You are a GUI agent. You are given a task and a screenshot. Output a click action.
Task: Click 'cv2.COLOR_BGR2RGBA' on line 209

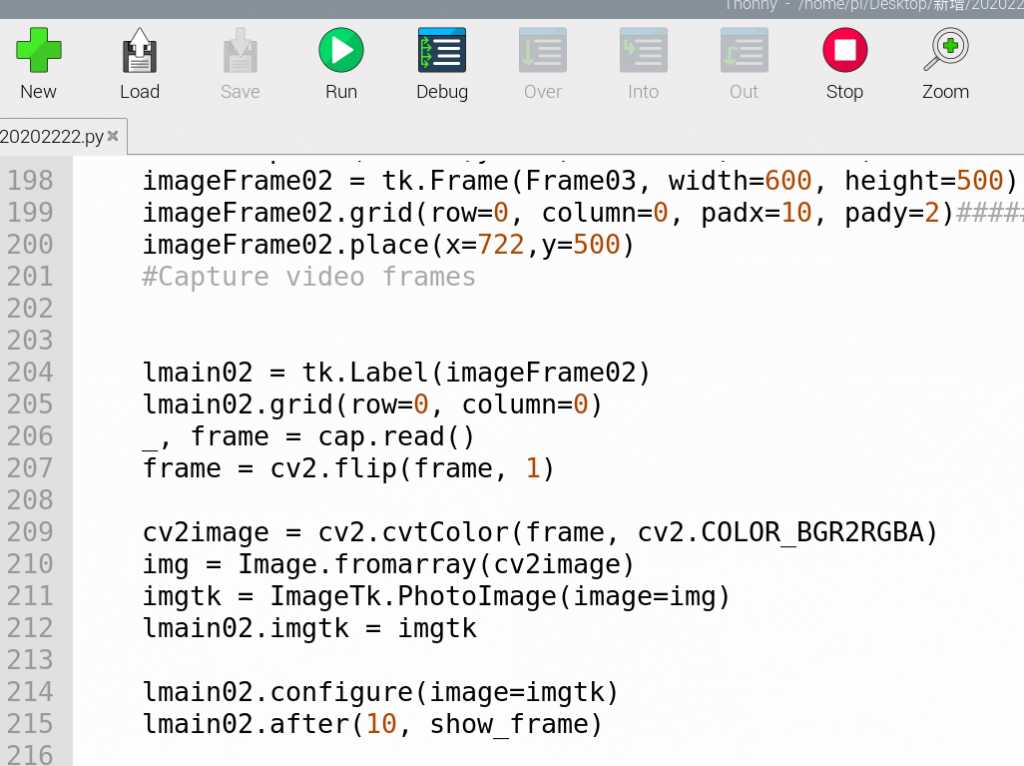coord(779,532)
